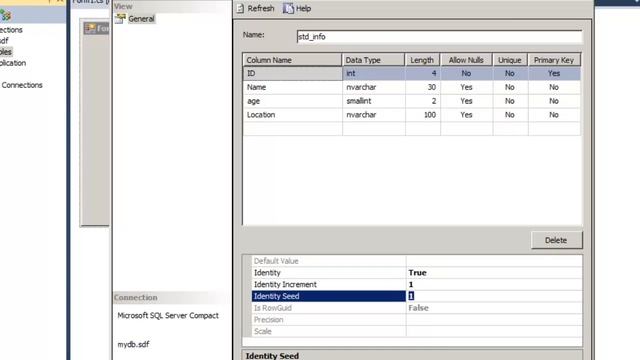Select the Name column row cell

click(293, 87)
